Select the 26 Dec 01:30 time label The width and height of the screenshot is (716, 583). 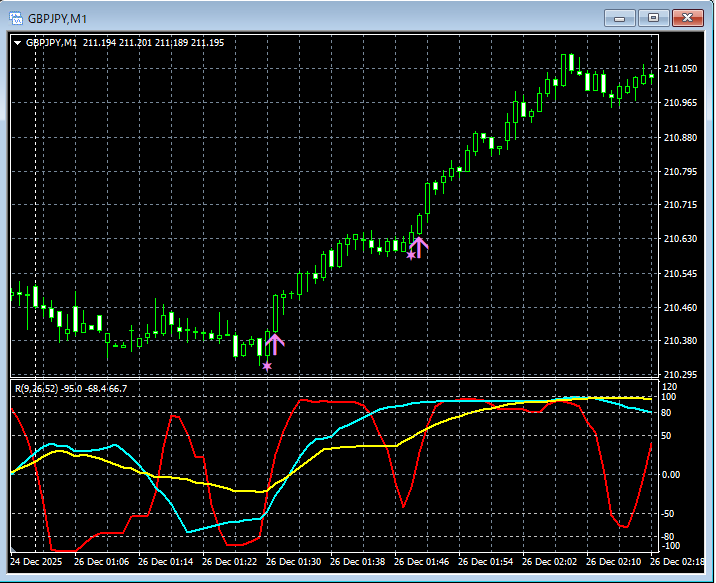pos(294,562)
